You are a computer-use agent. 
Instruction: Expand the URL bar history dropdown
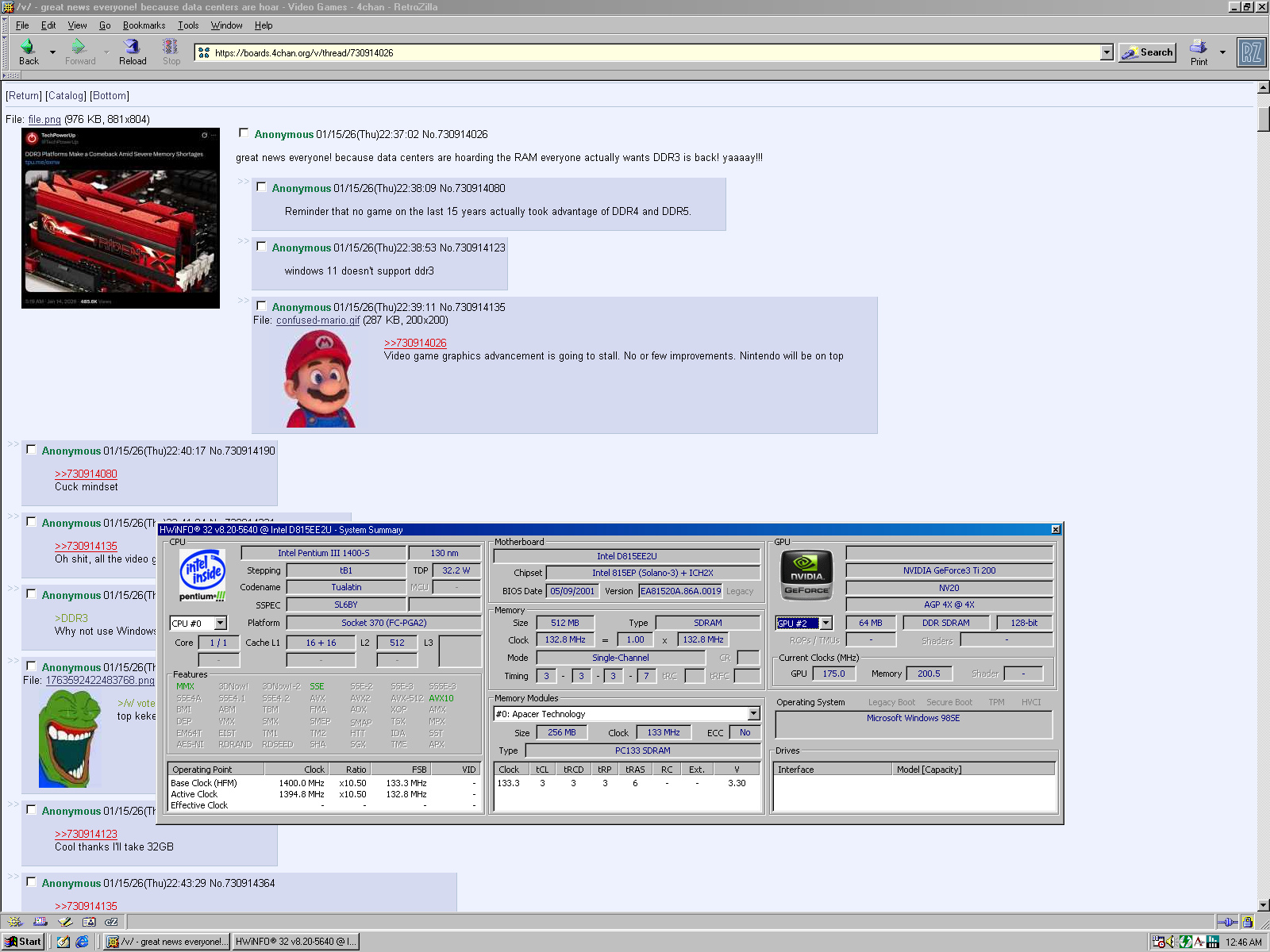[x=1107, y=52]
